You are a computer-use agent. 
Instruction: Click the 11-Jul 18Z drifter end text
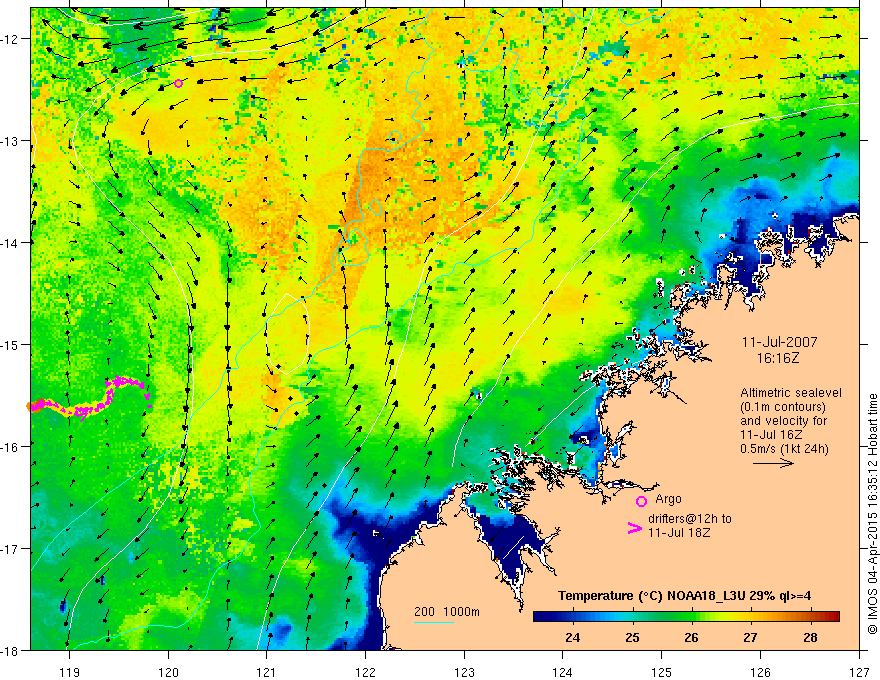coord(679,533)
